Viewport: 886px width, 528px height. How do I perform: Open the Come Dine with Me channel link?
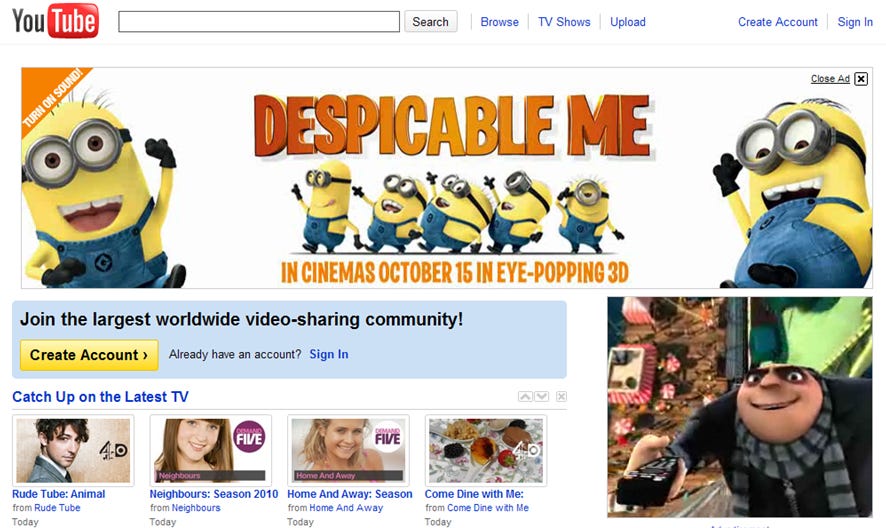[x=488, y=508]
